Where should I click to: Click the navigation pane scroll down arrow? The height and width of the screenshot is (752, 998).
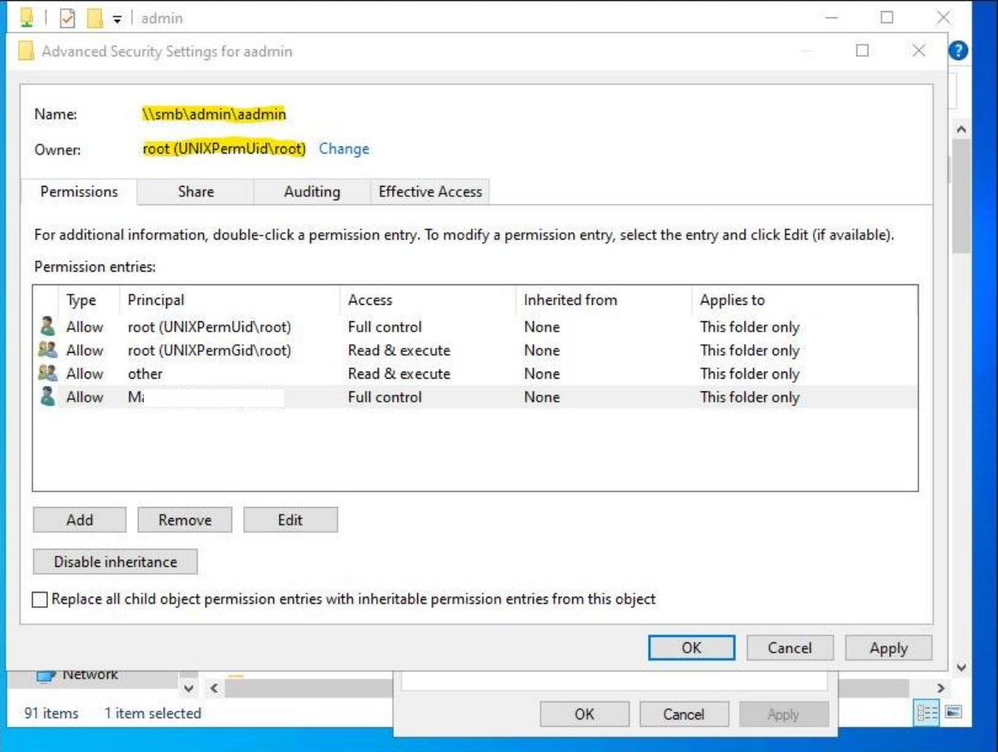(x=188, y=688)
